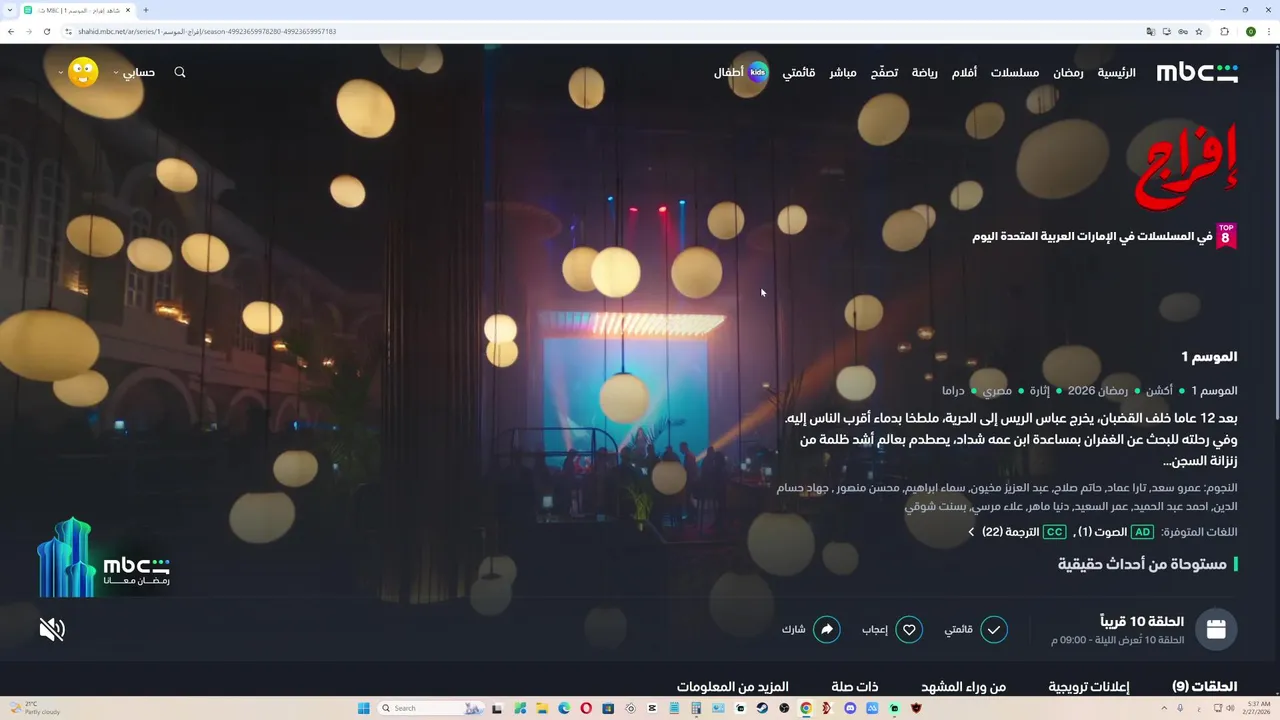
Task: Click the إثارة genre link
Action: pos(1040,391)
